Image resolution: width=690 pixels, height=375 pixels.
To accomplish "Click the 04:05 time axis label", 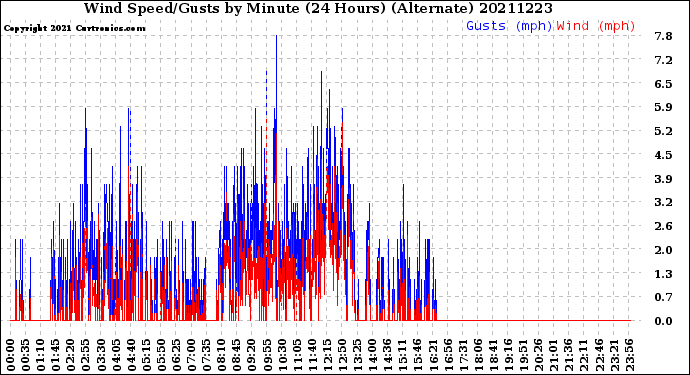I will tap(117, 355).
